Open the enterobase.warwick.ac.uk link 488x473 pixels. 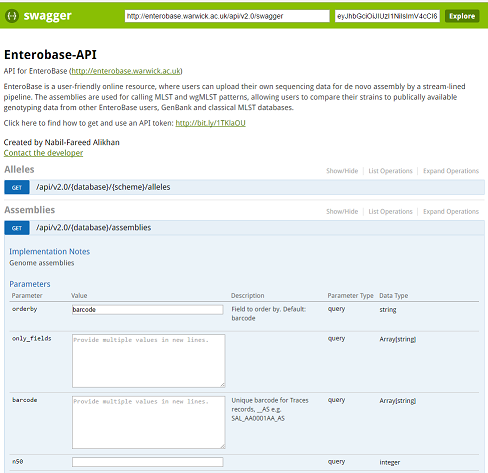point(126,71)
